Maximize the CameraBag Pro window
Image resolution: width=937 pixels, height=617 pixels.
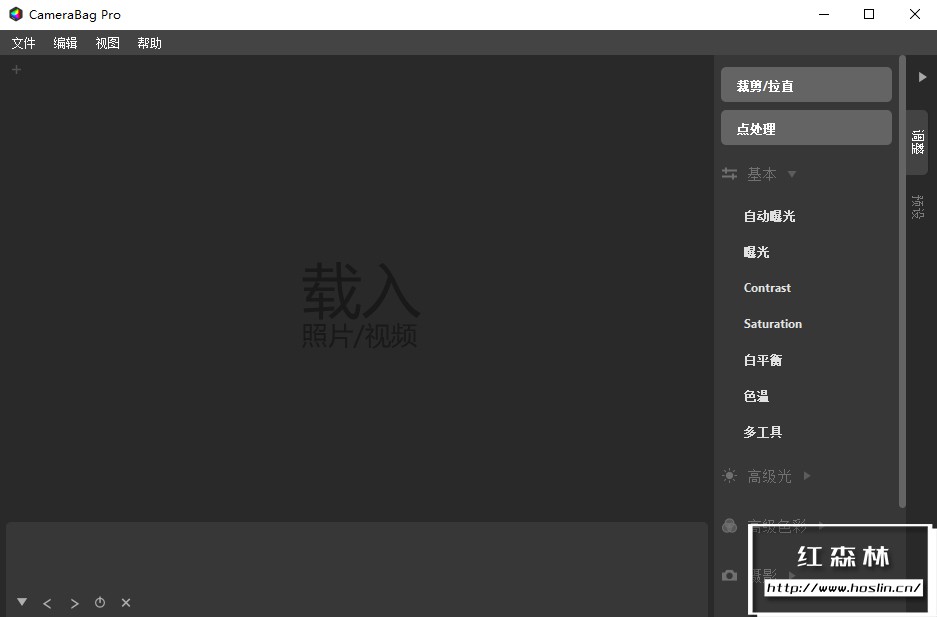(x=869, y=14)
